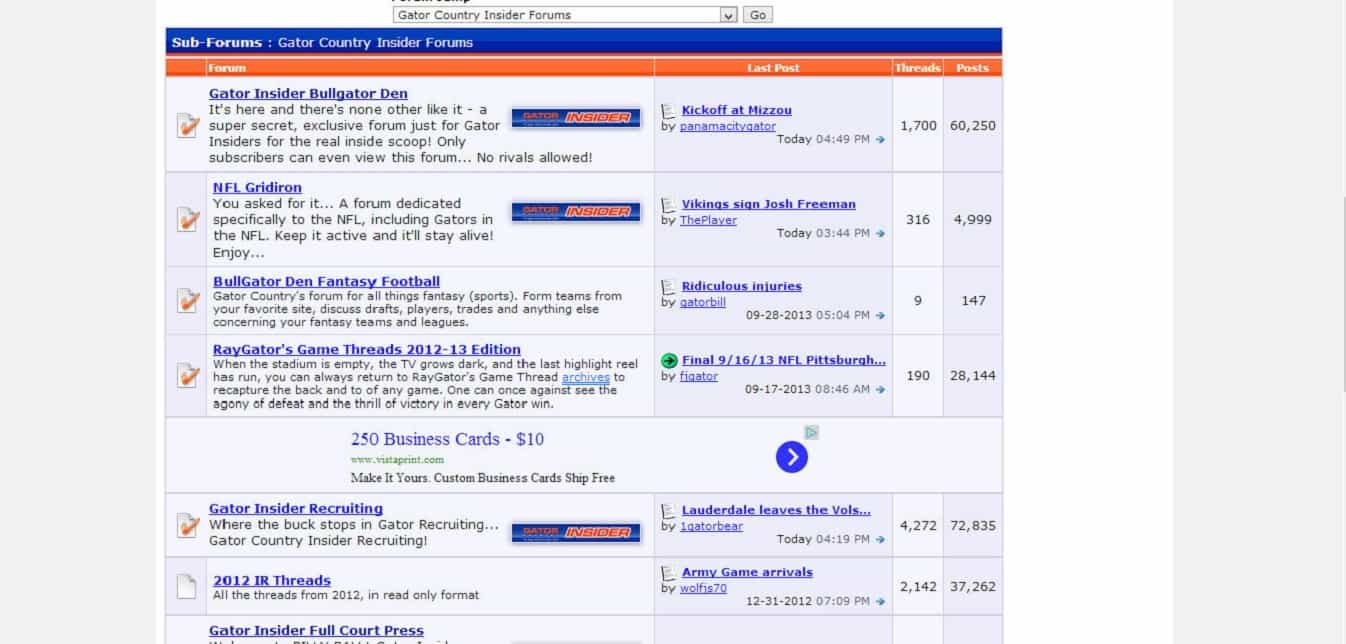Click the Forum column header
The image size is (1346, 644).
[227, 68]
